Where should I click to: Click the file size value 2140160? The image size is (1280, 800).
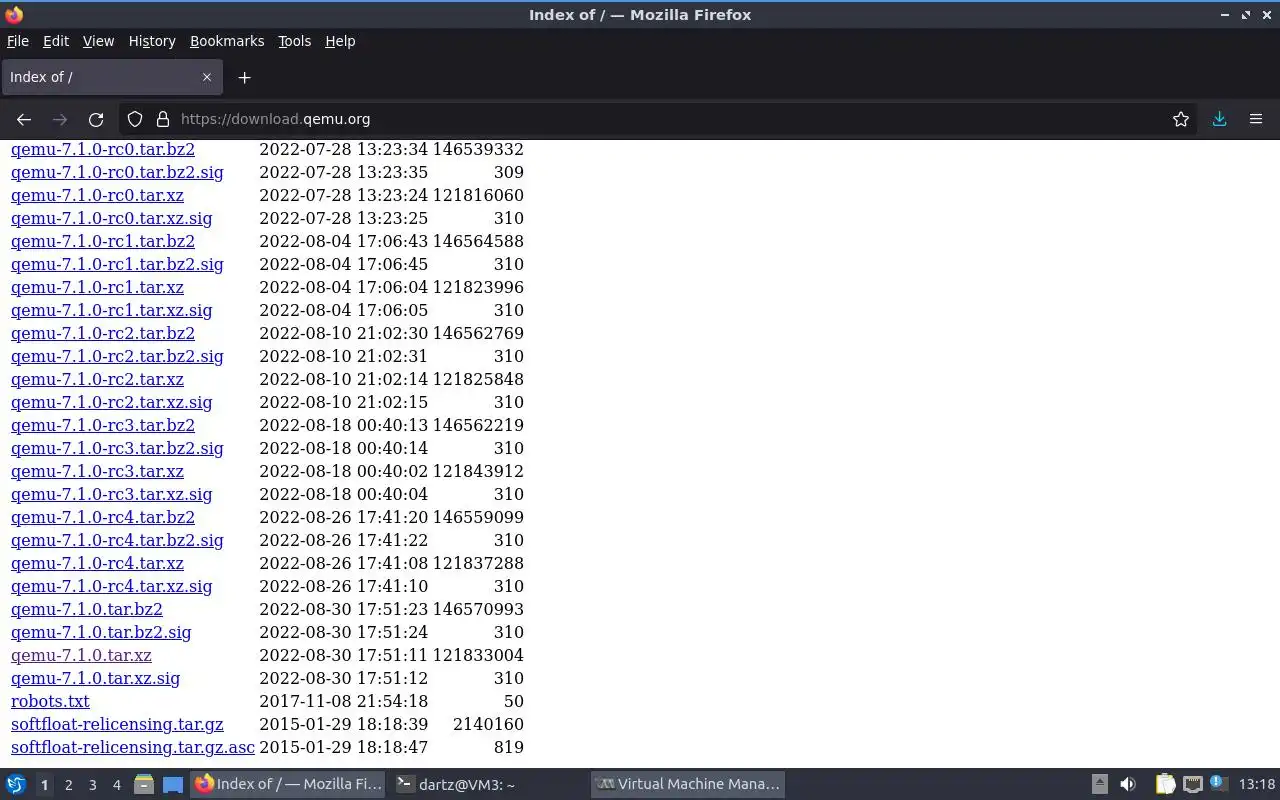tap(488, 724)
